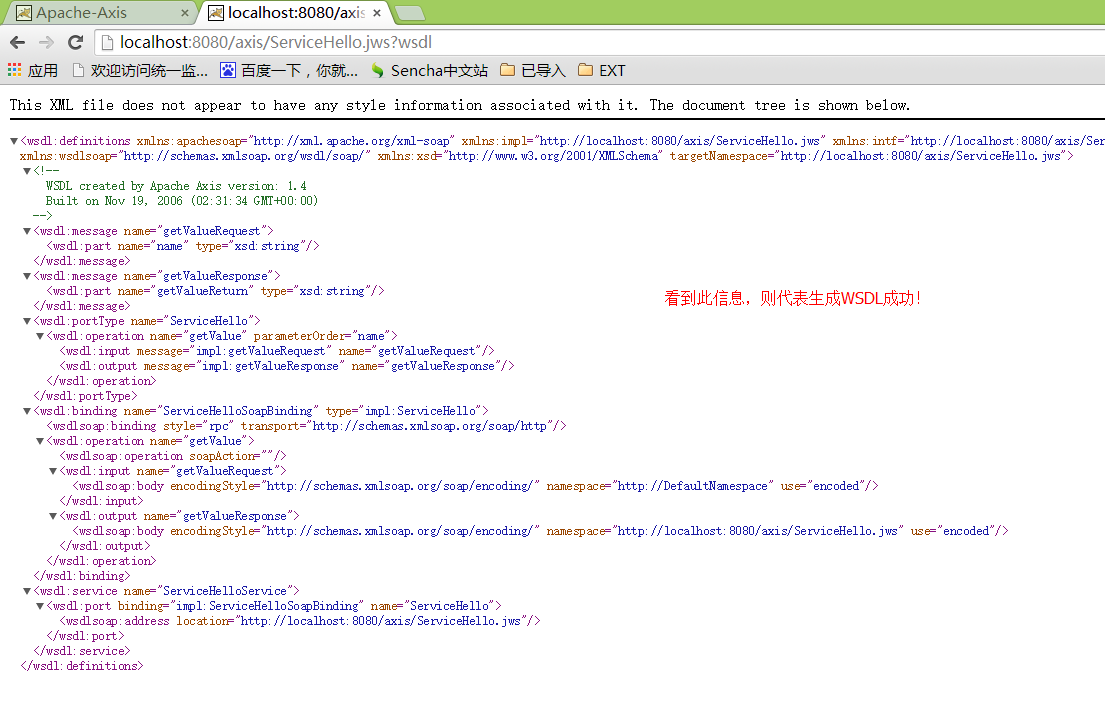This screenshot has height=703, width=1105.
Task: Collapse the wsdl:definitions root node
Action: 13,141
